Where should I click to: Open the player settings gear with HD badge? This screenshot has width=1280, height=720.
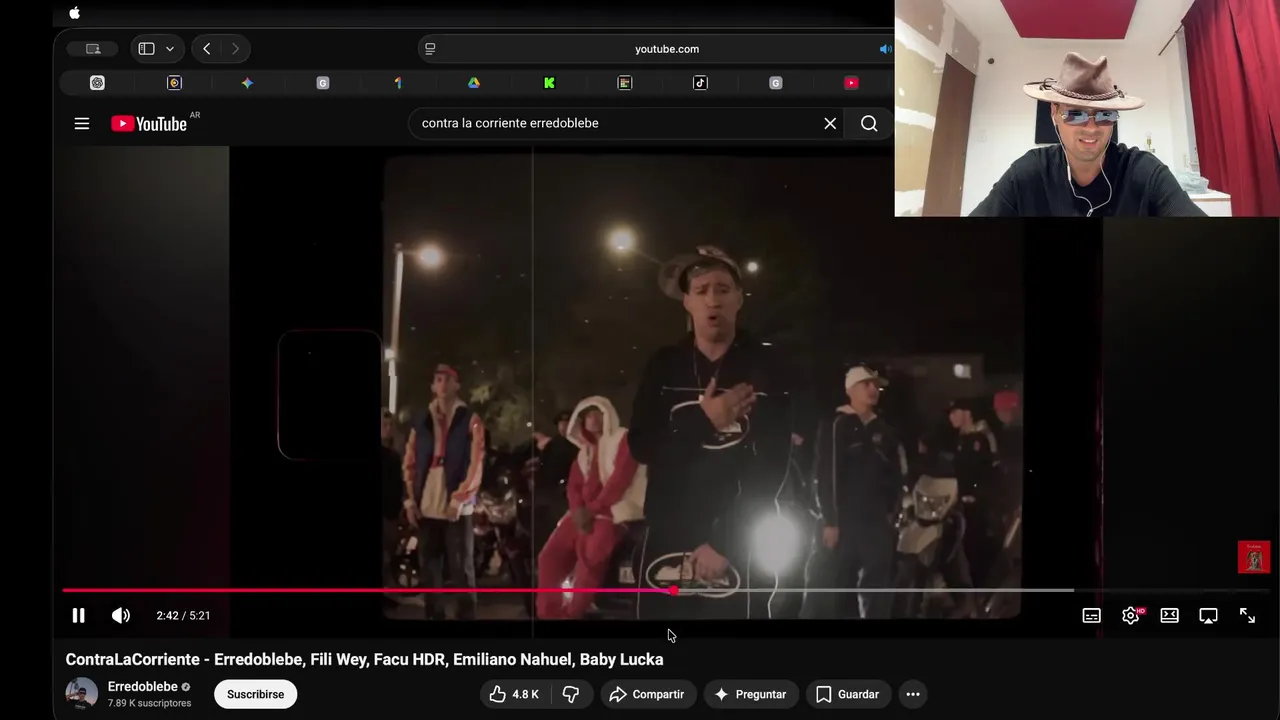click(x=1131, y=615)
